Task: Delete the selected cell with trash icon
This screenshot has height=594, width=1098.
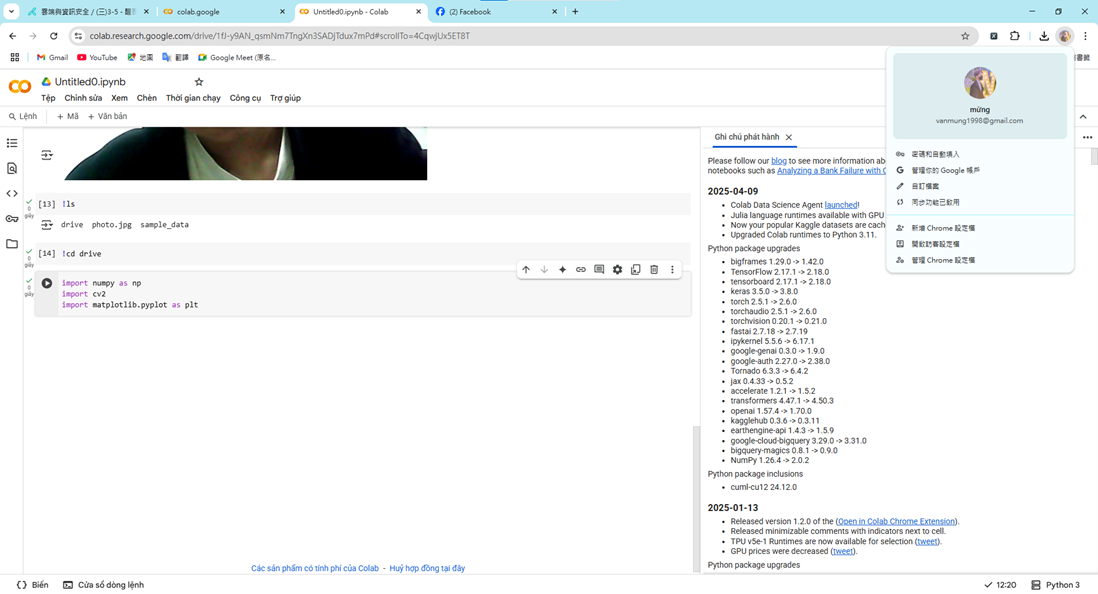Action: coord(654,270)
